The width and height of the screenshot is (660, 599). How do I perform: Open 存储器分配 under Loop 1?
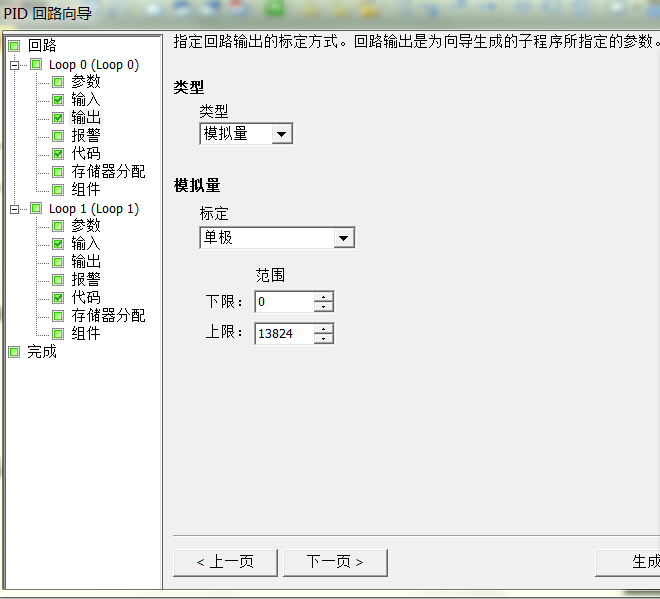[108, 316]
